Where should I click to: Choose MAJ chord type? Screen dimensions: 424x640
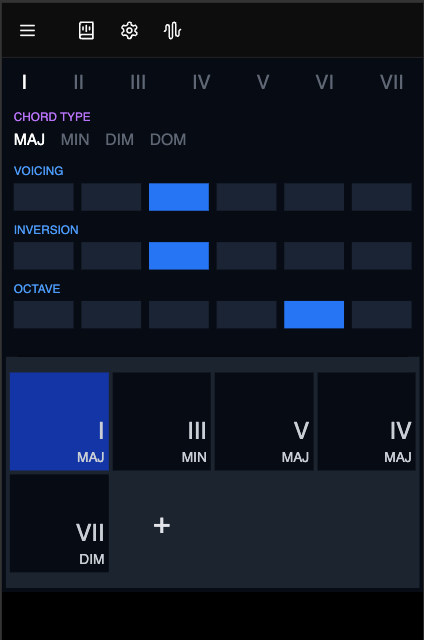(29, 140)
